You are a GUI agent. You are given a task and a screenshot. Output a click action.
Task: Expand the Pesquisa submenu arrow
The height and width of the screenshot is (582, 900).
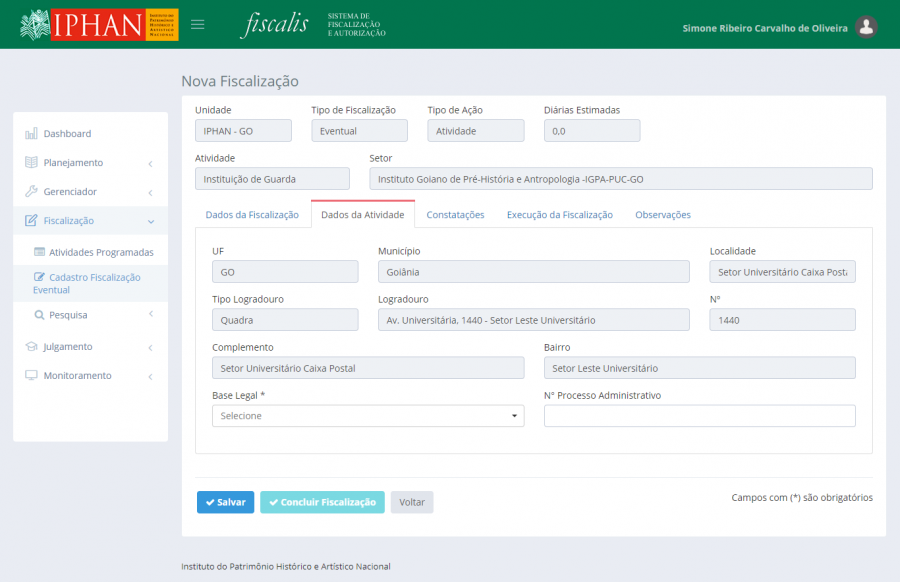150,314
